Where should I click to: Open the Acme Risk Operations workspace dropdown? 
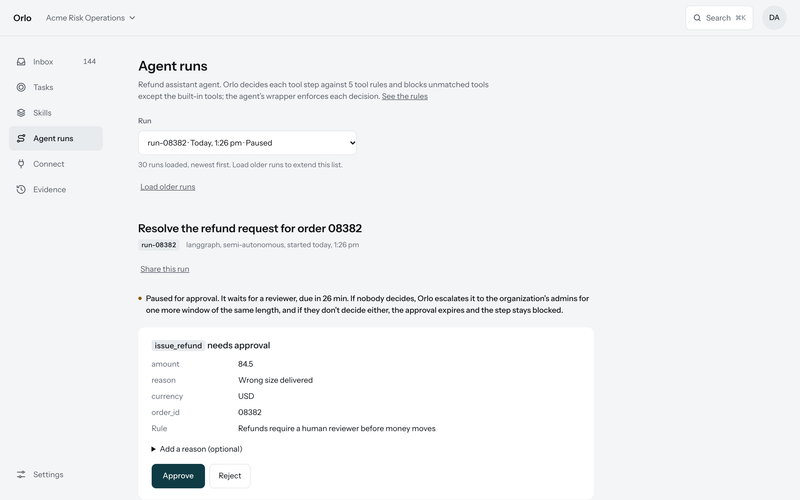90,18
